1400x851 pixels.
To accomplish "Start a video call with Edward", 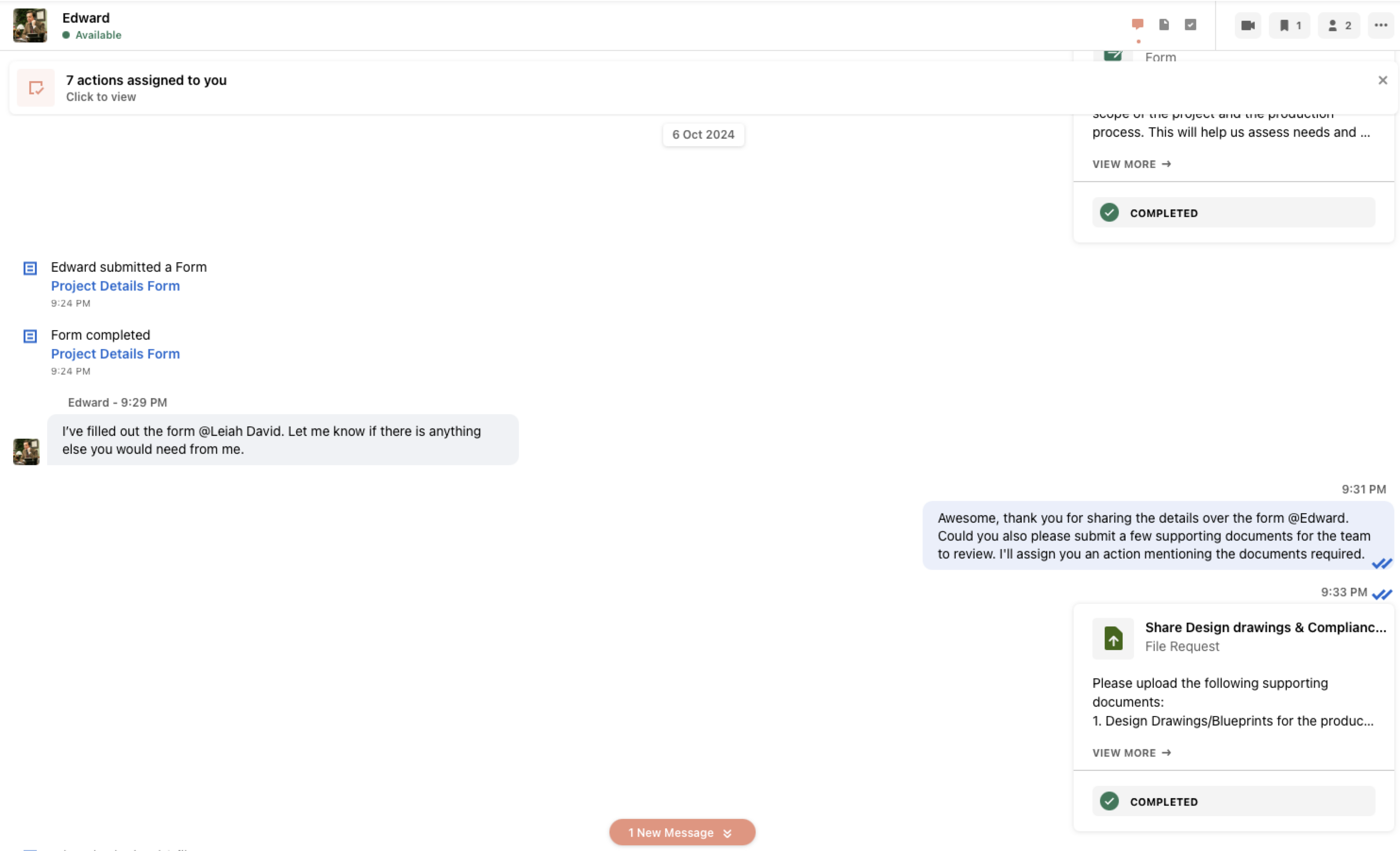I will click(1248, 25).
